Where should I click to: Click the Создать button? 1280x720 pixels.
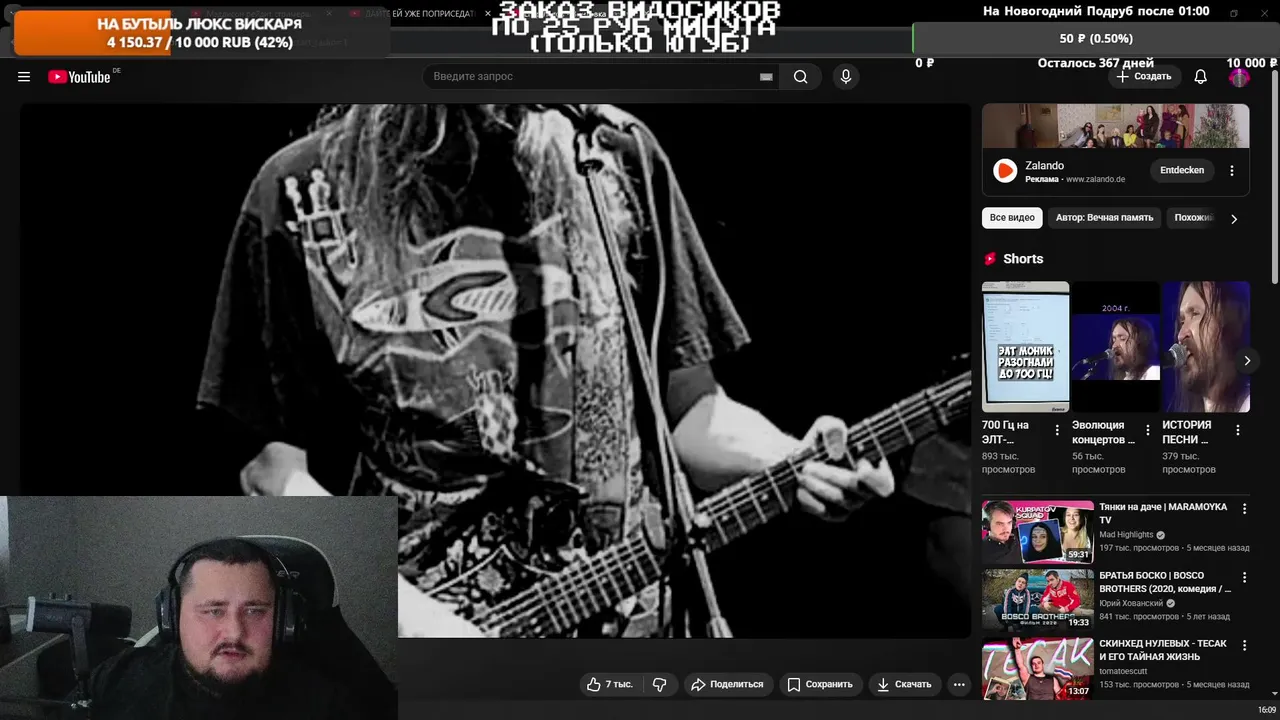pyautogui.click(x=1144, y=77)
